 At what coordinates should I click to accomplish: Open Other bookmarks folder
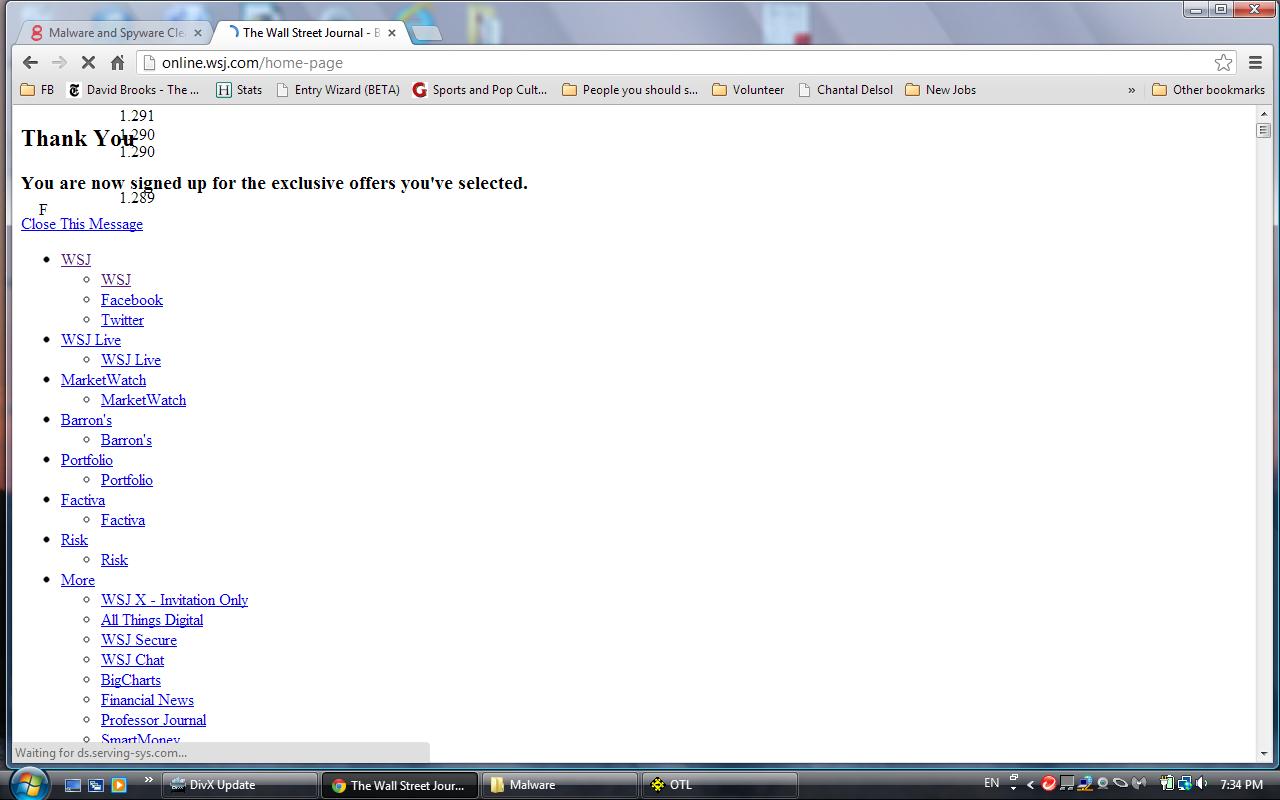(x=1208, y=90)
